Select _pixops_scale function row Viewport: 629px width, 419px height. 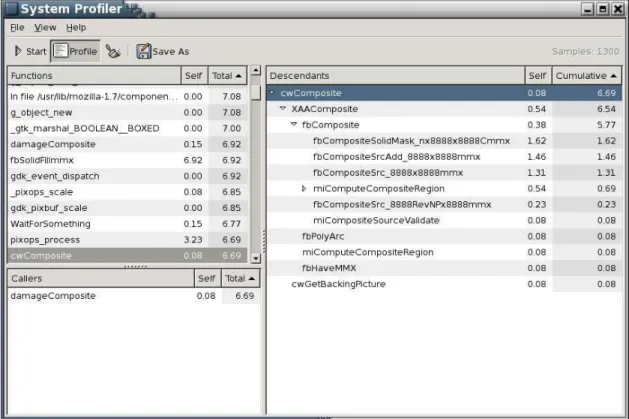pos(128,192)
